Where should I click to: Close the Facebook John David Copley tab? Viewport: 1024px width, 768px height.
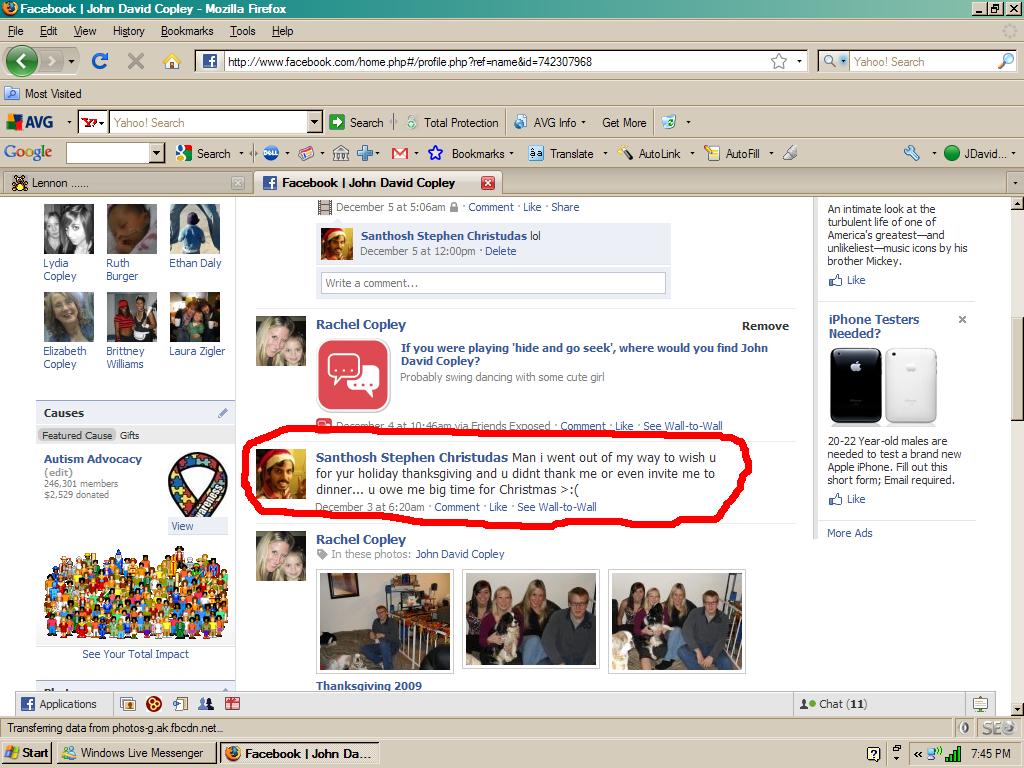click(488, 183)
